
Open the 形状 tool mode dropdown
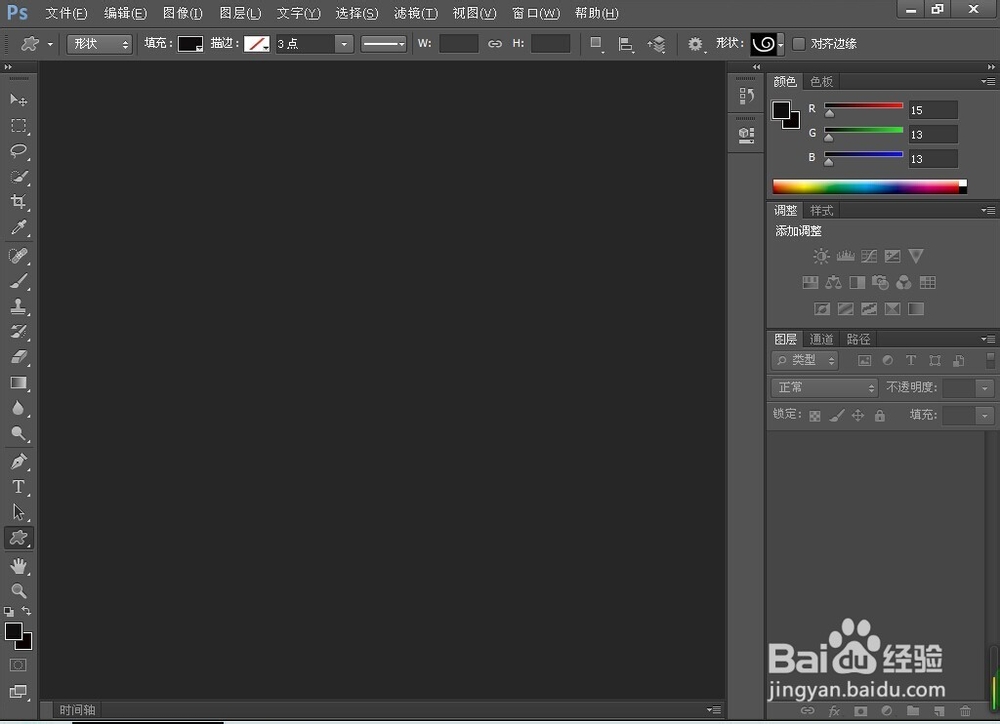click(x=99, y=43)
